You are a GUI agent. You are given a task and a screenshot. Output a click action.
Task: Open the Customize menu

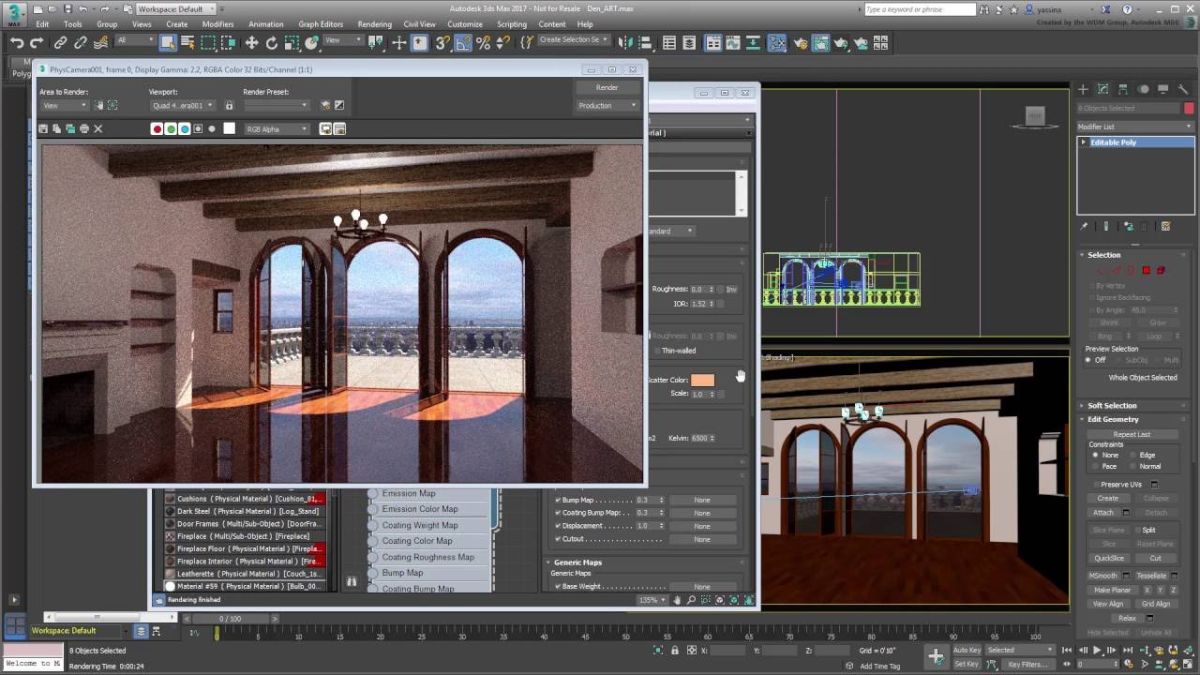[465, 23]
